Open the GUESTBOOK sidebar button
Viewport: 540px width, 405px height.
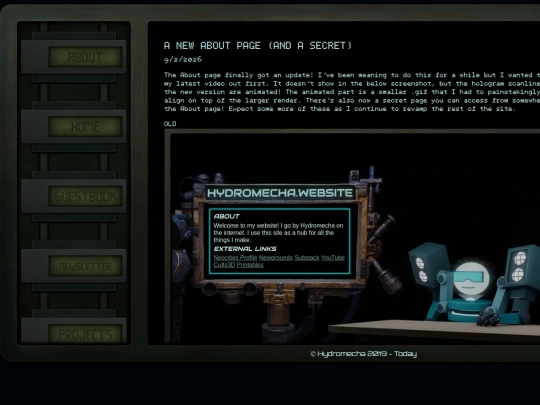(73, 196)
